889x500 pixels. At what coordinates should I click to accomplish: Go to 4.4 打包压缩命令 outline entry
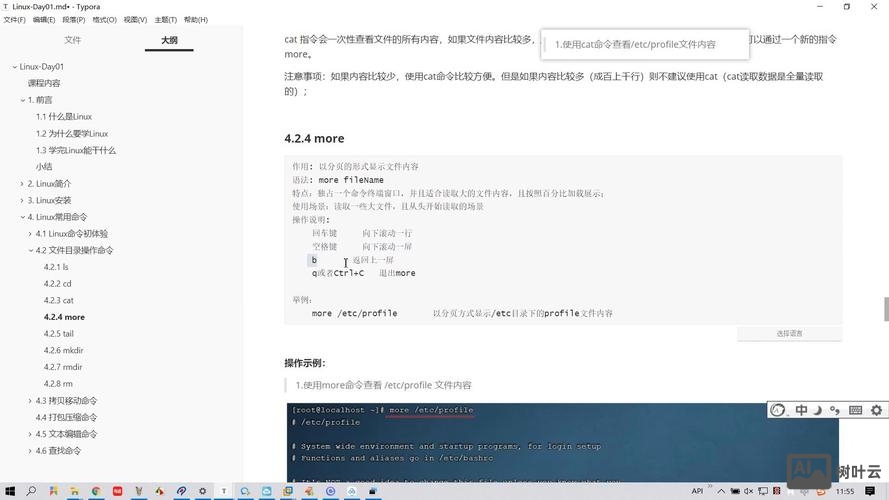66,417
